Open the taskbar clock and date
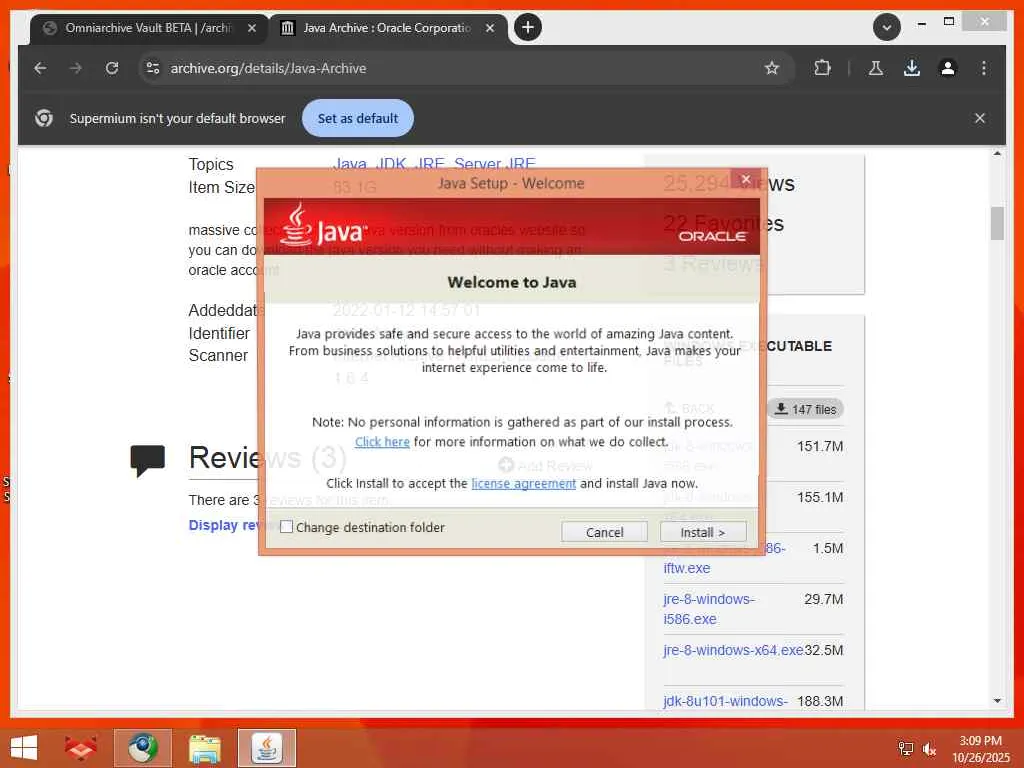Image resolution: width=1024 pixels, height=768 pixels. click(980, 748)
